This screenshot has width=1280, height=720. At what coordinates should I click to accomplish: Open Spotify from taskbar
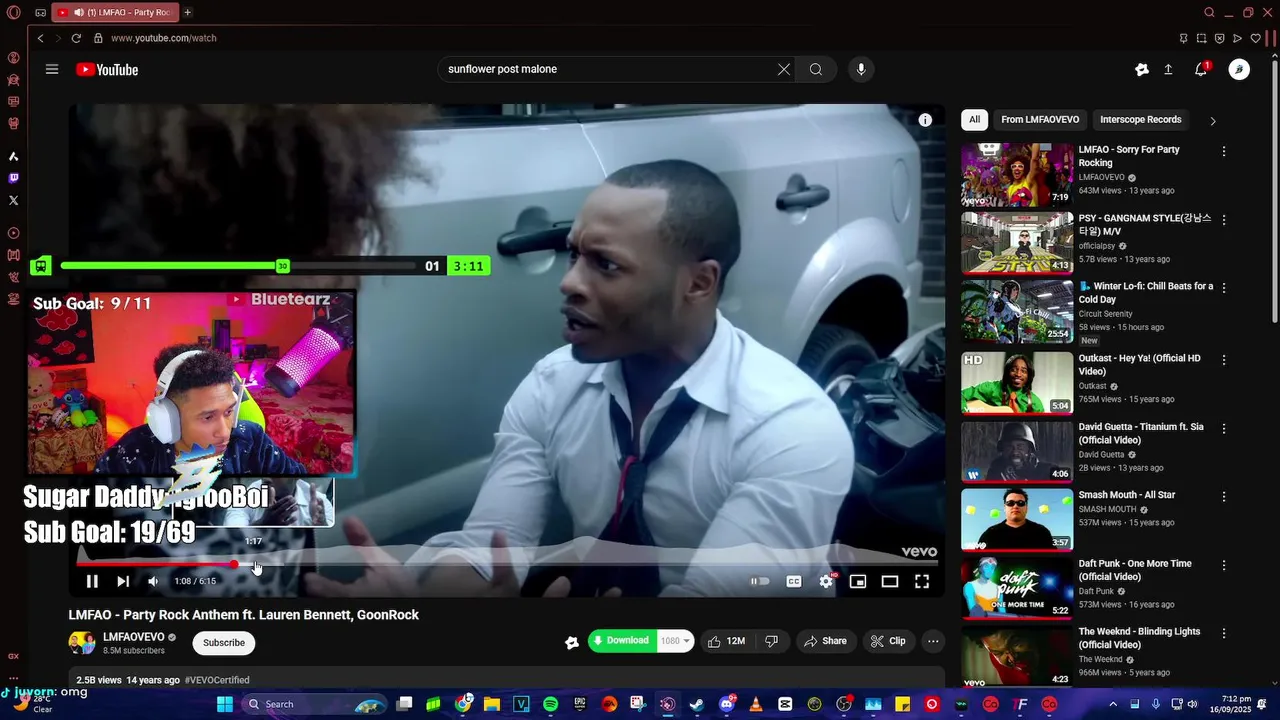click(550, 704)
